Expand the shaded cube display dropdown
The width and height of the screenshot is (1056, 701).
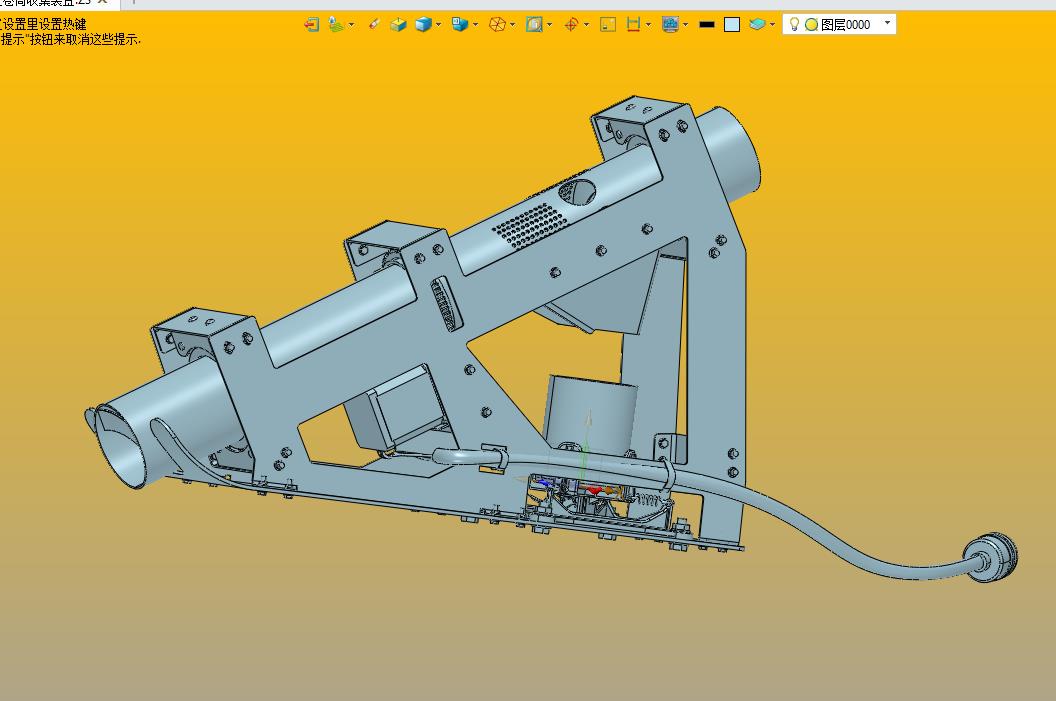point(438,25)
